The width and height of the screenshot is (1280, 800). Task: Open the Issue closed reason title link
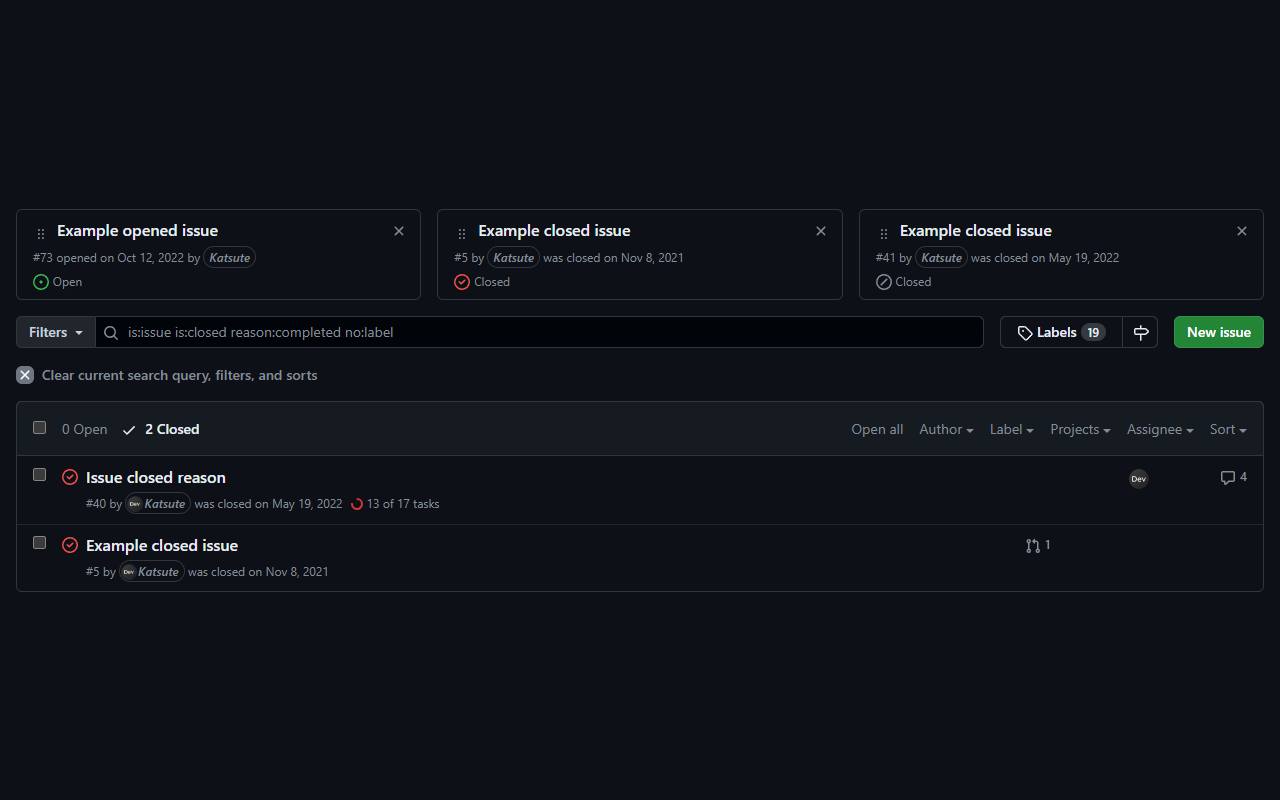coord(156,477)
